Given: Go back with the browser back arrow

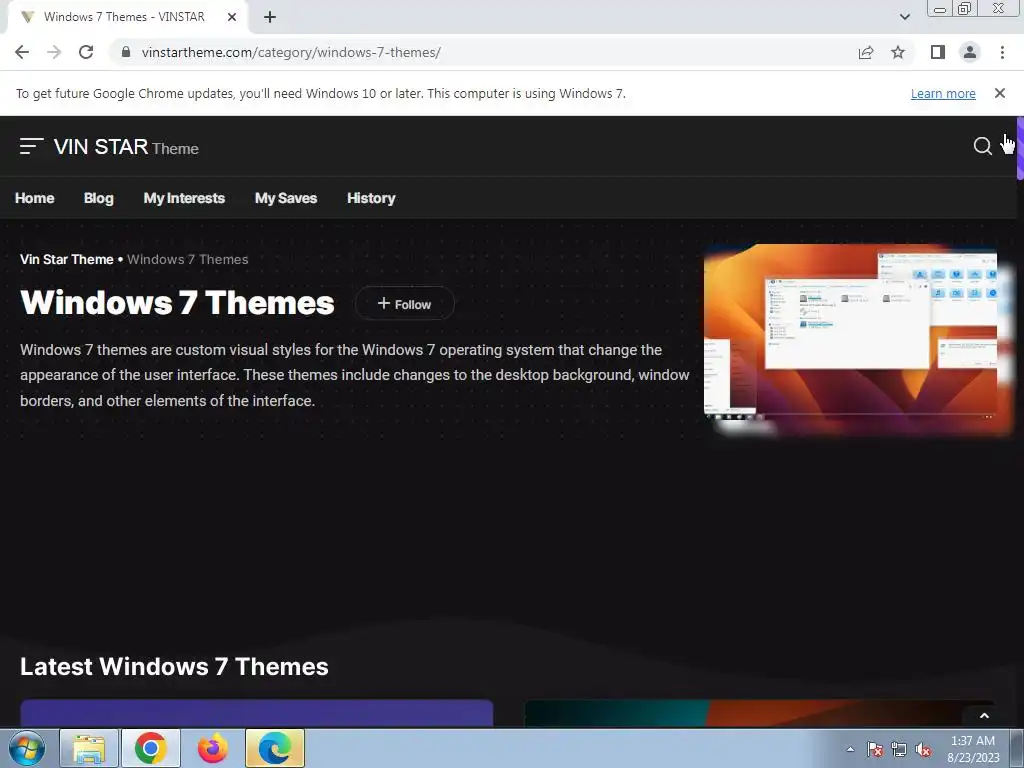Looking at the screenshot, I should click(x=22, y=52).
